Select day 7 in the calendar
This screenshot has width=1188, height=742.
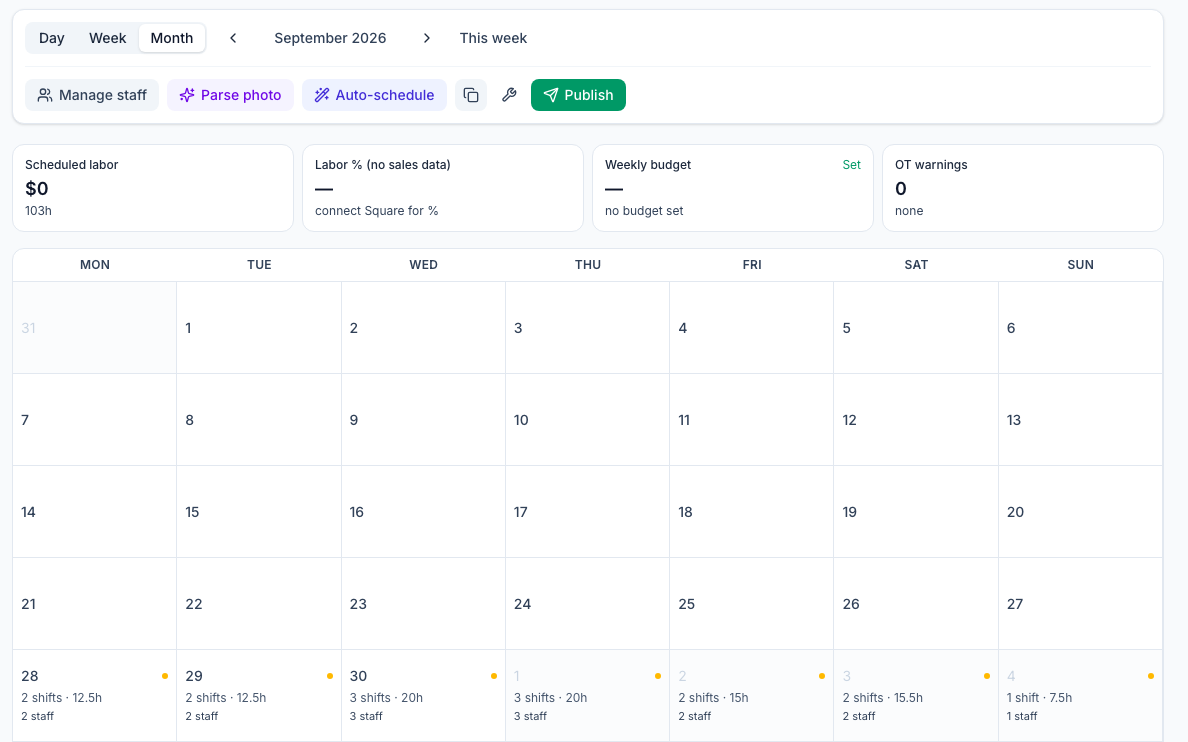tap(95, 420)
